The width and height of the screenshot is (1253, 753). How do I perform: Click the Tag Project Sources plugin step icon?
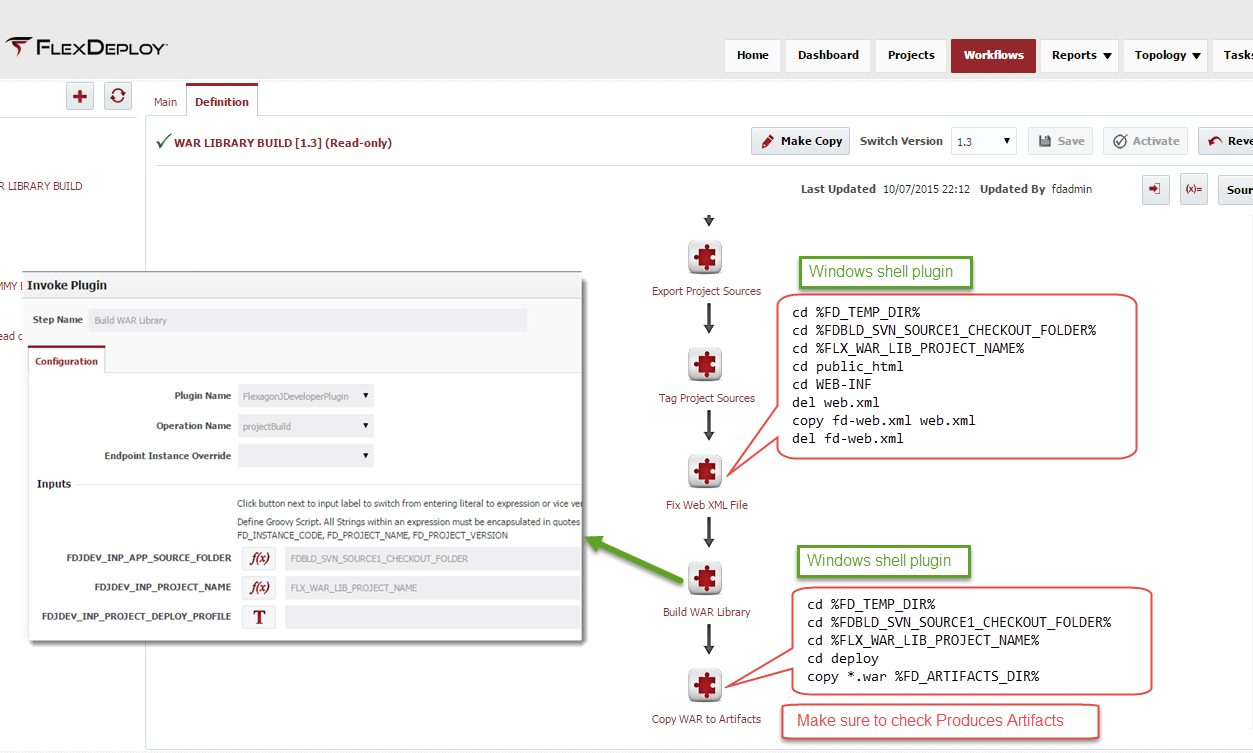(x=706, y=364)
